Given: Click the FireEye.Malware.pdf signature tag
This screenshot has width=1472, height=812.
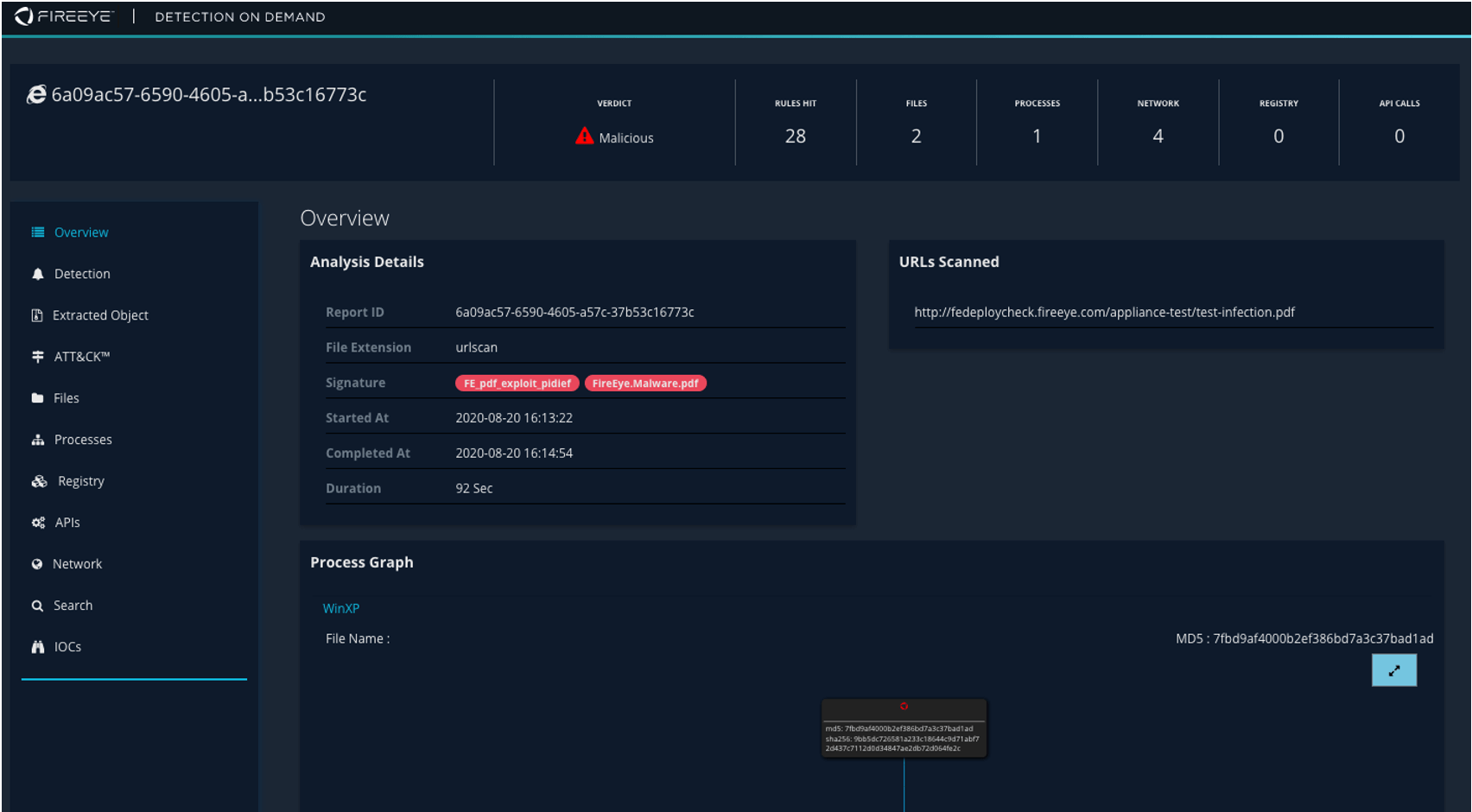Looking at the screenshot, I should pos(645,384).
